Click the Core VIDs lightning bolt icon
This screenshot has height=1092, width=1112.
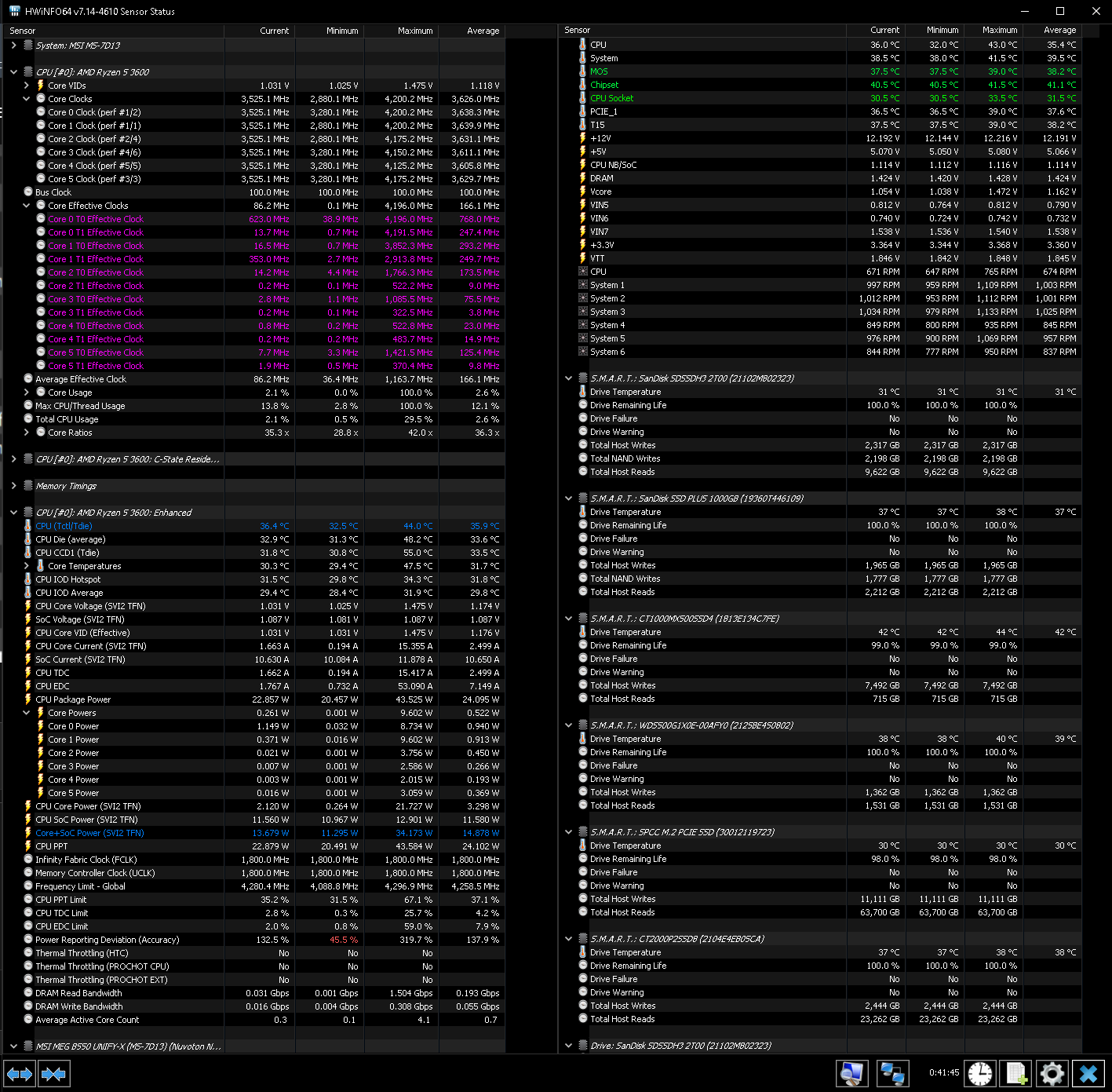coord(41,86)
